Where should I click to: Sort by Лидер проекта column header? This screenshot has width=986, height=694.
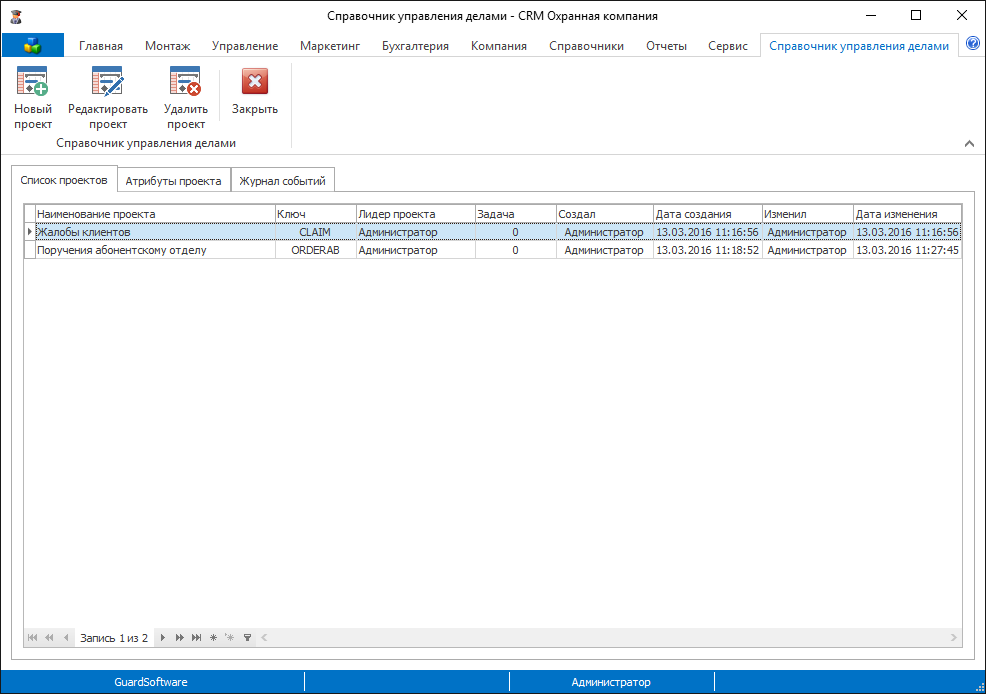416,214
